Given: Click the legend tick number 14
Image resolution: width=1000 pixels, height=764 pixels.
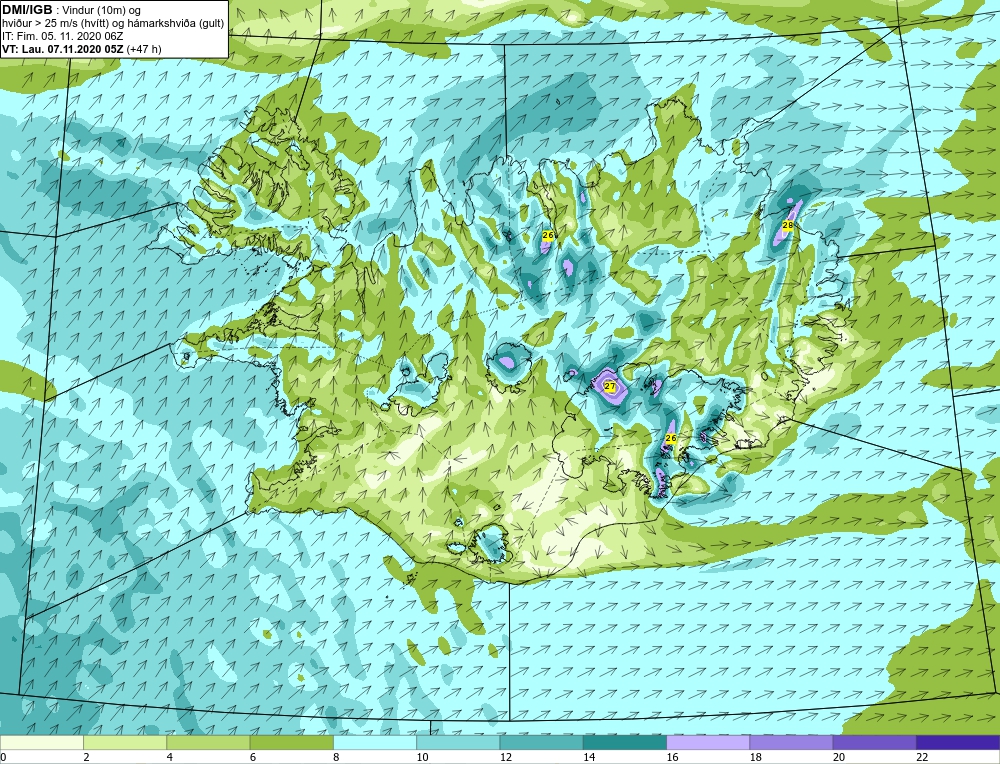Looking at the screenshot, I should 588,757.
